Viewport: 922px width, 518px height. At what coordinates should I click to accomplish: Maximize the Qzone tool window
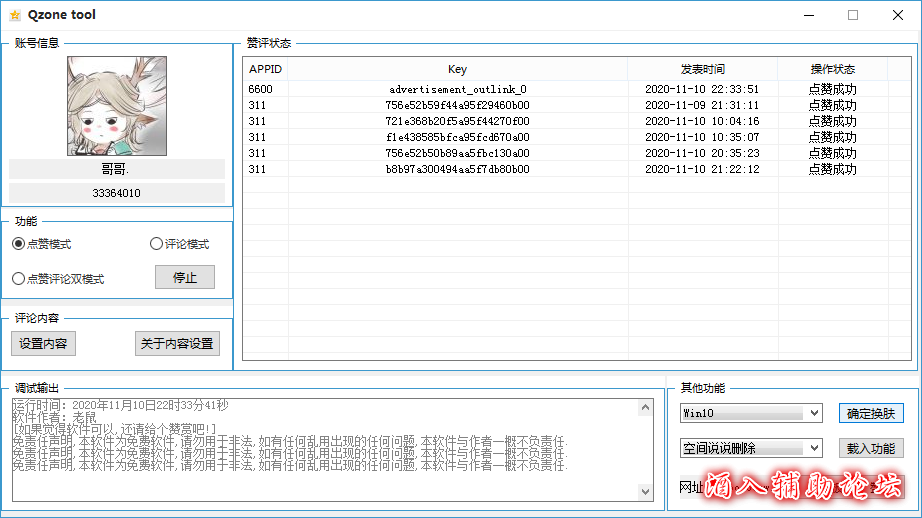click(x=853, y=15)
